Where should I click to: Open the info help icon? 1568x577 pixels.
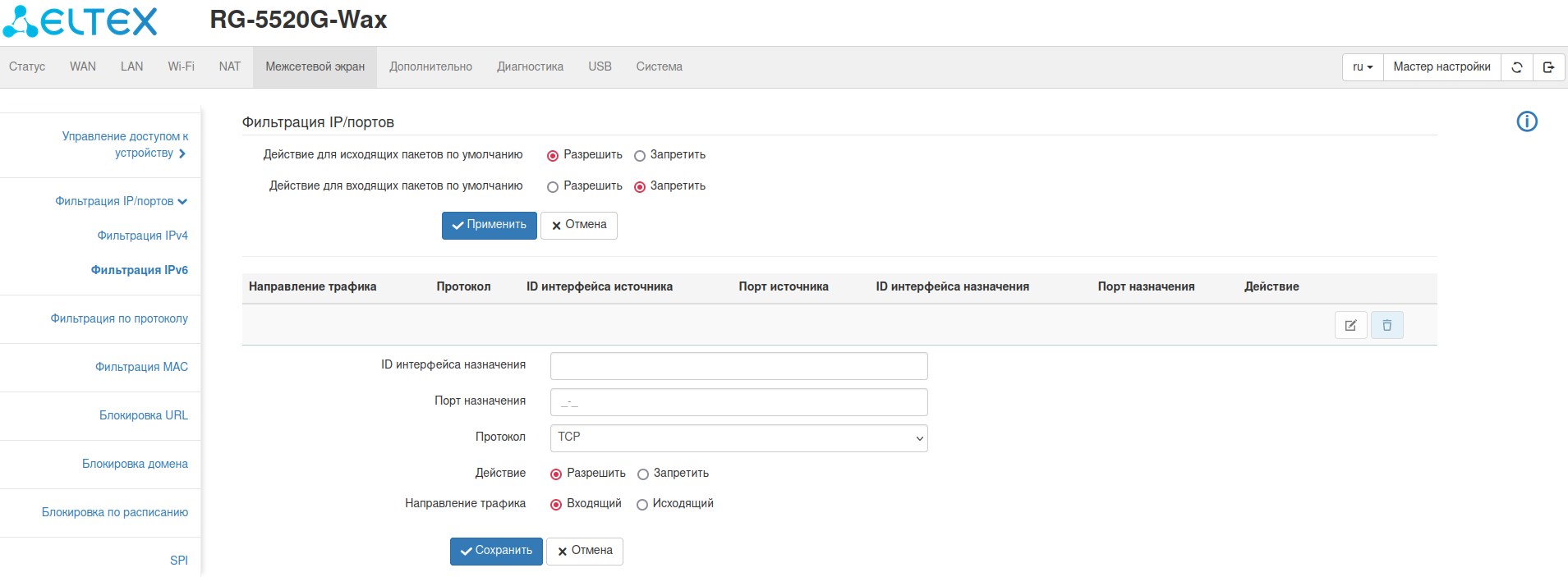tap(1527, 121)
